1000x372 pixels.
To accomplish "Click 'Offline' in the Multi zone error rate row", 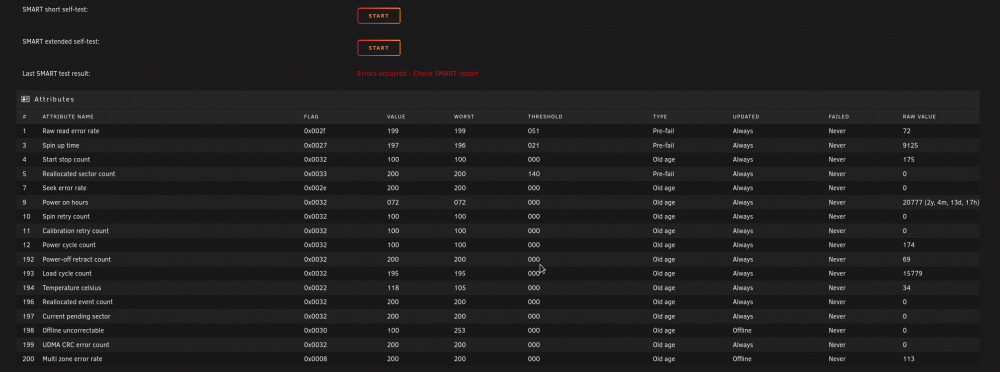I will point(742,359).
